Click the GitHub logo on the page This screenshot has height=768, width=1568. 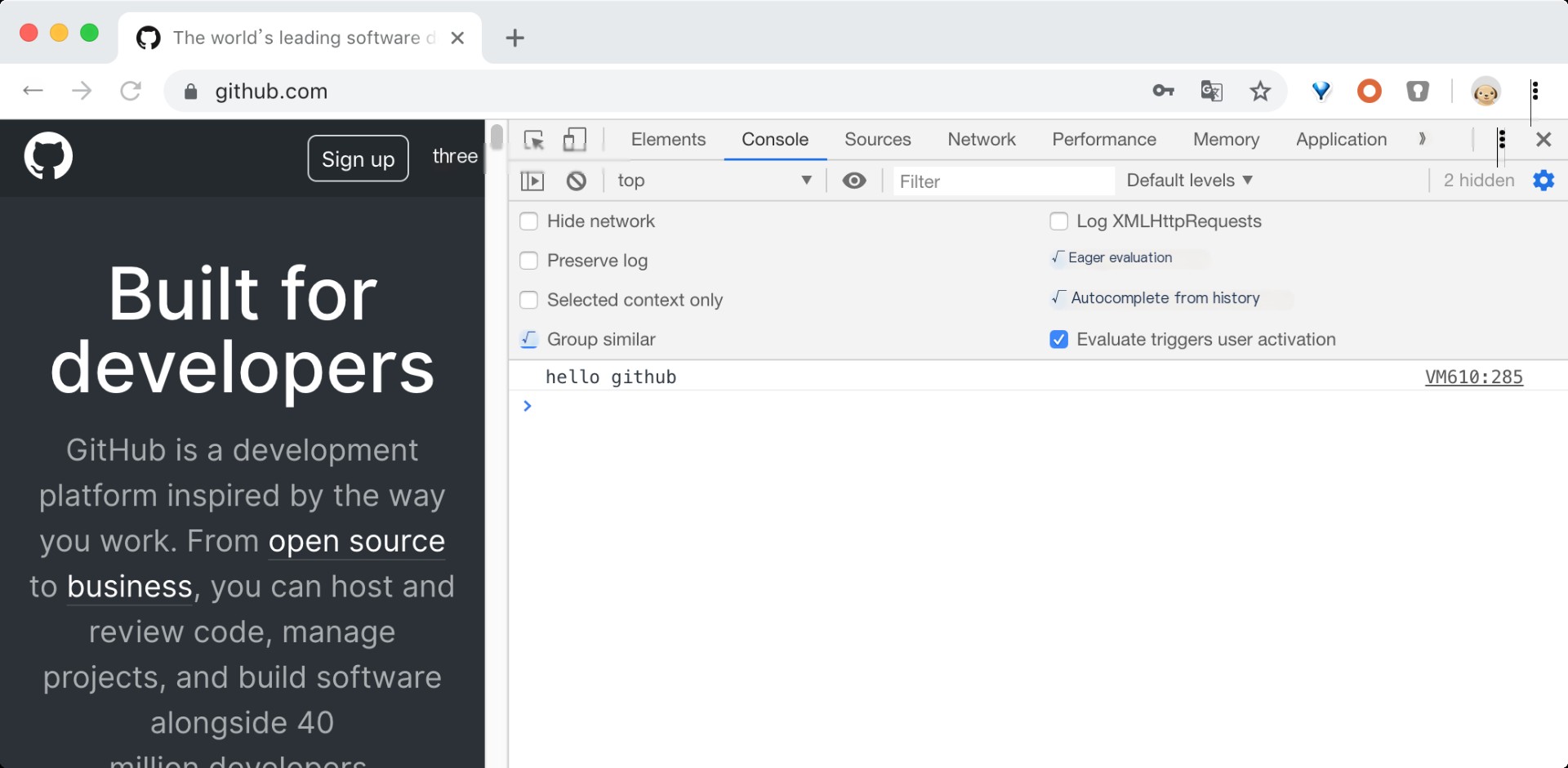(48, 155)
